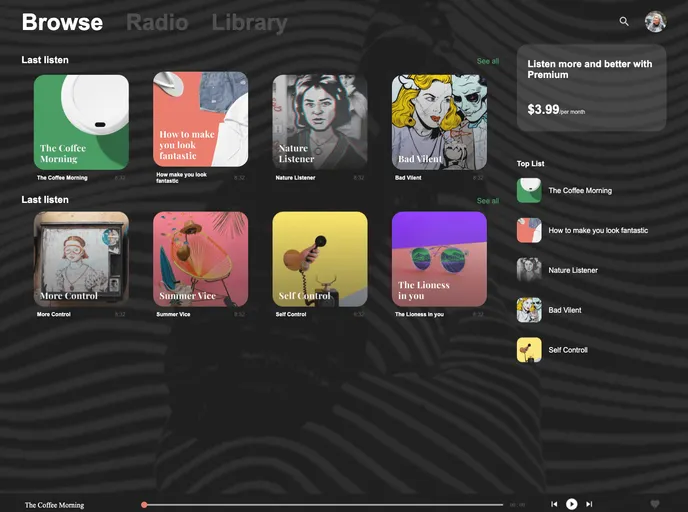Click Bad Vilent text in Top List
The image size is (688, 512).
point(565,310)
